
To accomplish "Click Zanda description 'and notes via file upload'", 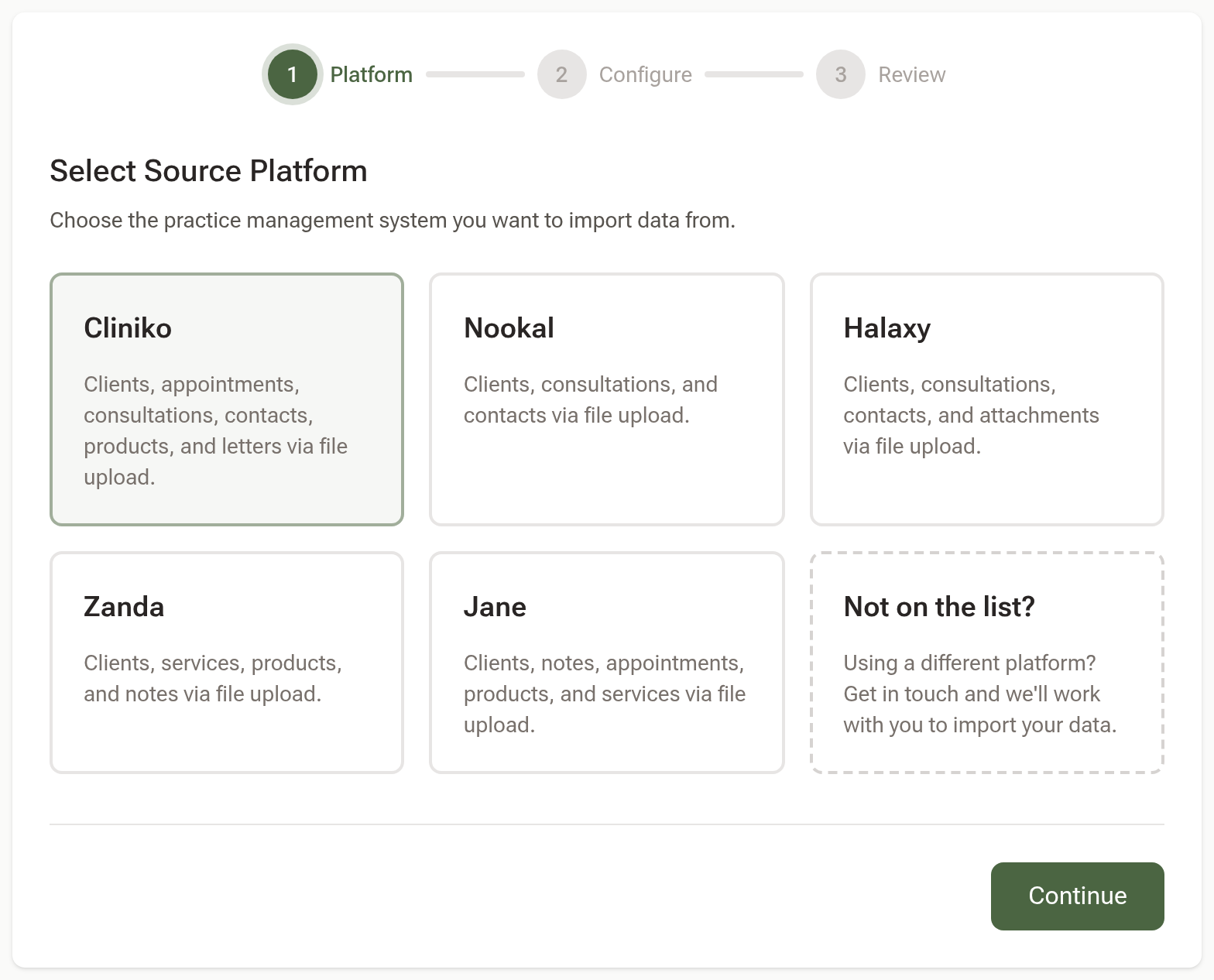I will pos(203,694).
